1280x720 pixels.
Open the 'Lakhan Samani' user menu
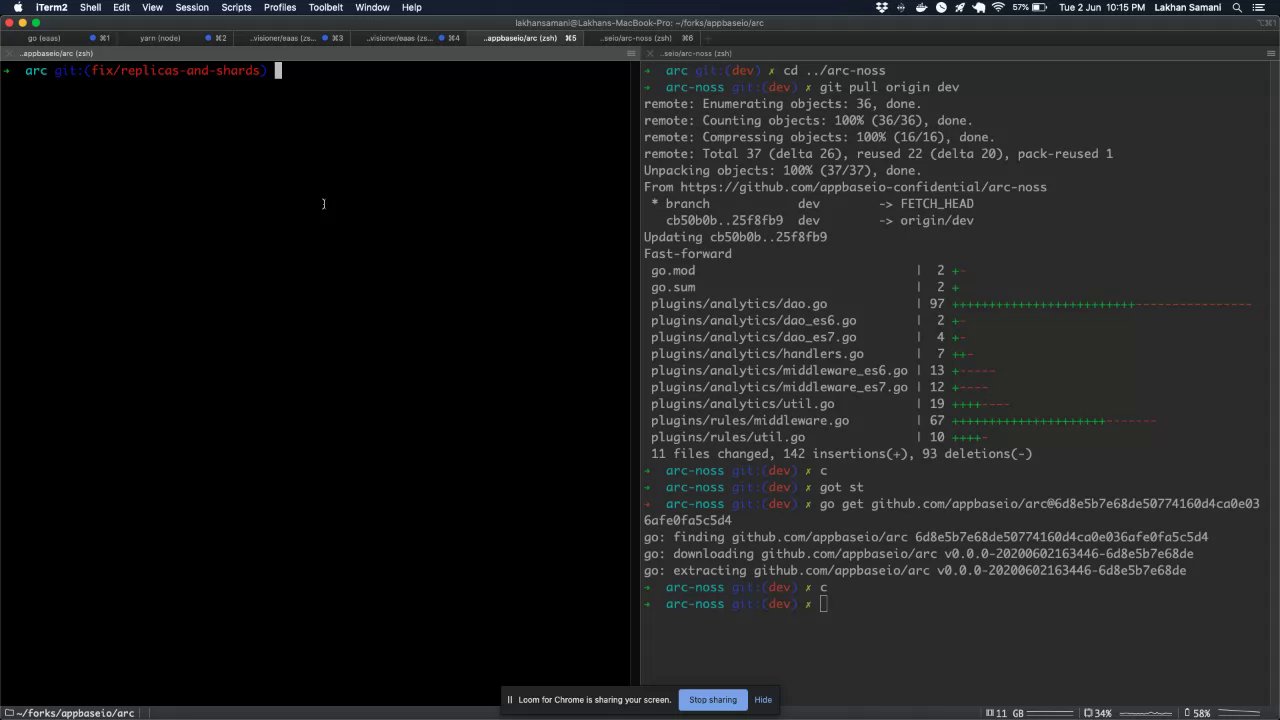click(x=1187, y=7)
